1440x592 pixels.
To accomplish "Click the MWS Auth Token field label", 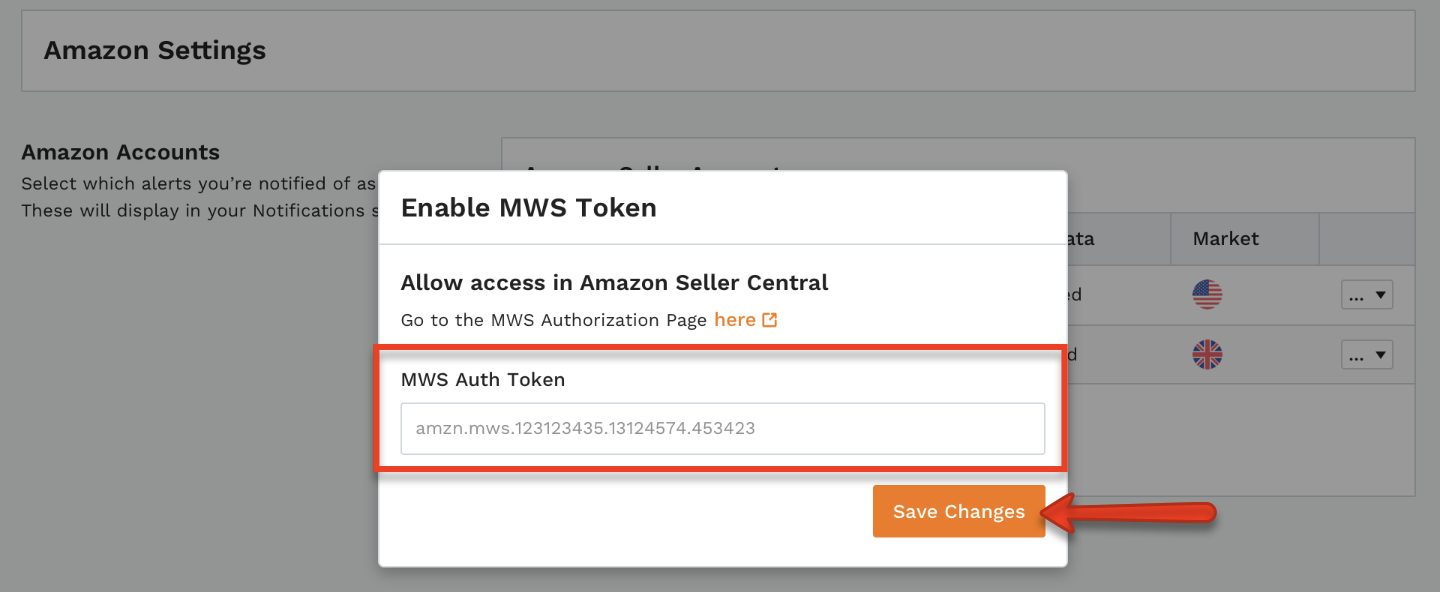I will (483, 379).
